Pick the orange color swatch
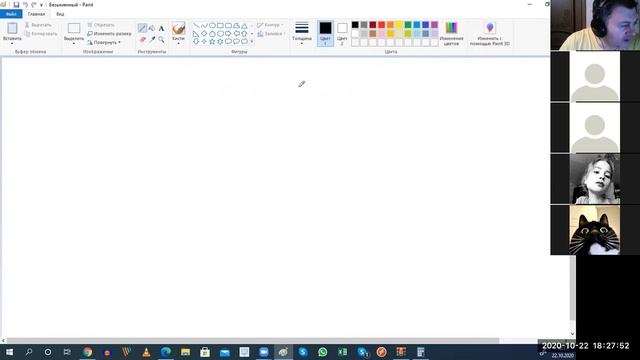This screenshot has width=640, height=360. [x=391, y=25]
